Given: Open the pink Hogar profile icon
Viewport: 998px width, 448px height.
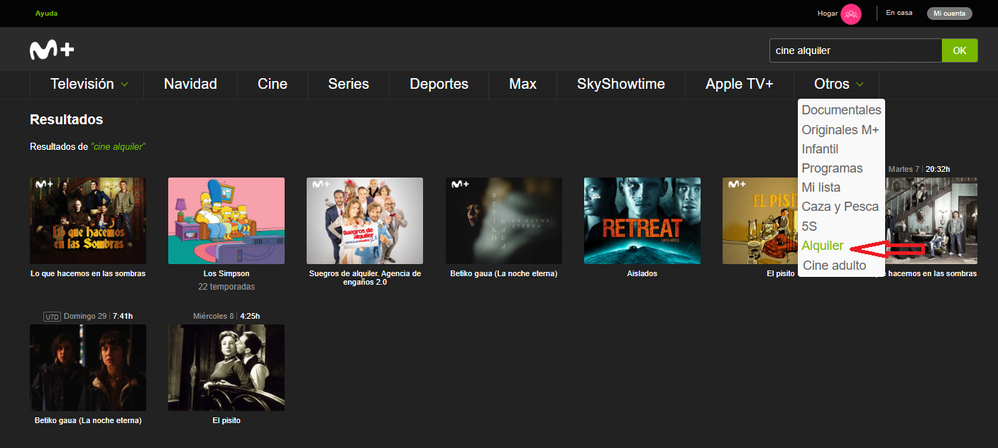Looking at the screenshot, I should click(x=851, y=14).
